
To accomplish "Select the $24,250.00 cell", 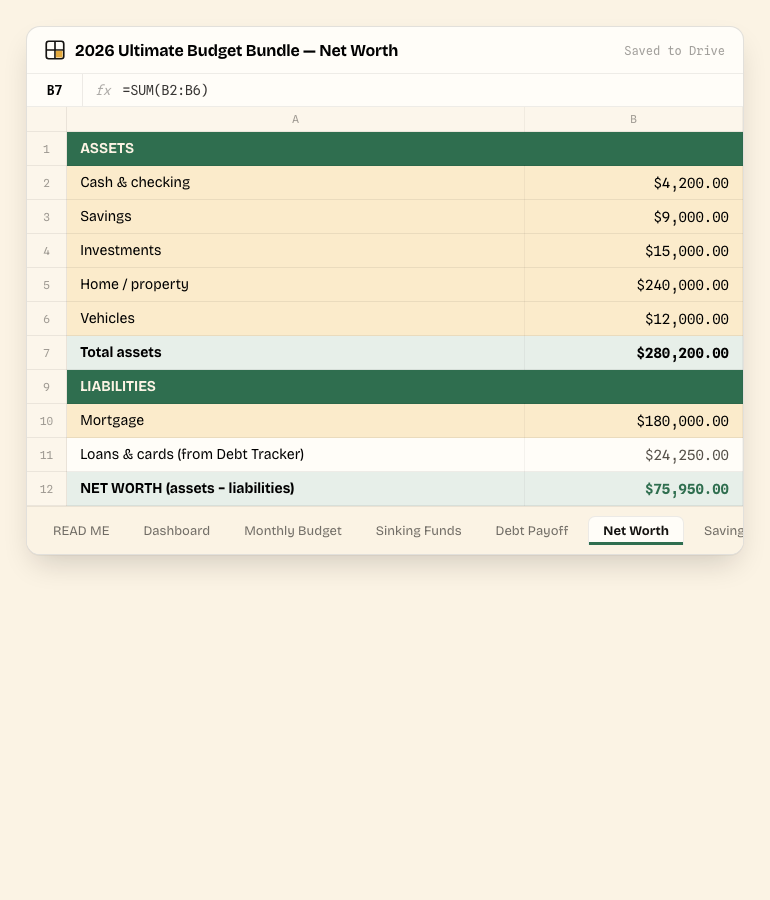I will pyautogui.click(x=633, y=455).
